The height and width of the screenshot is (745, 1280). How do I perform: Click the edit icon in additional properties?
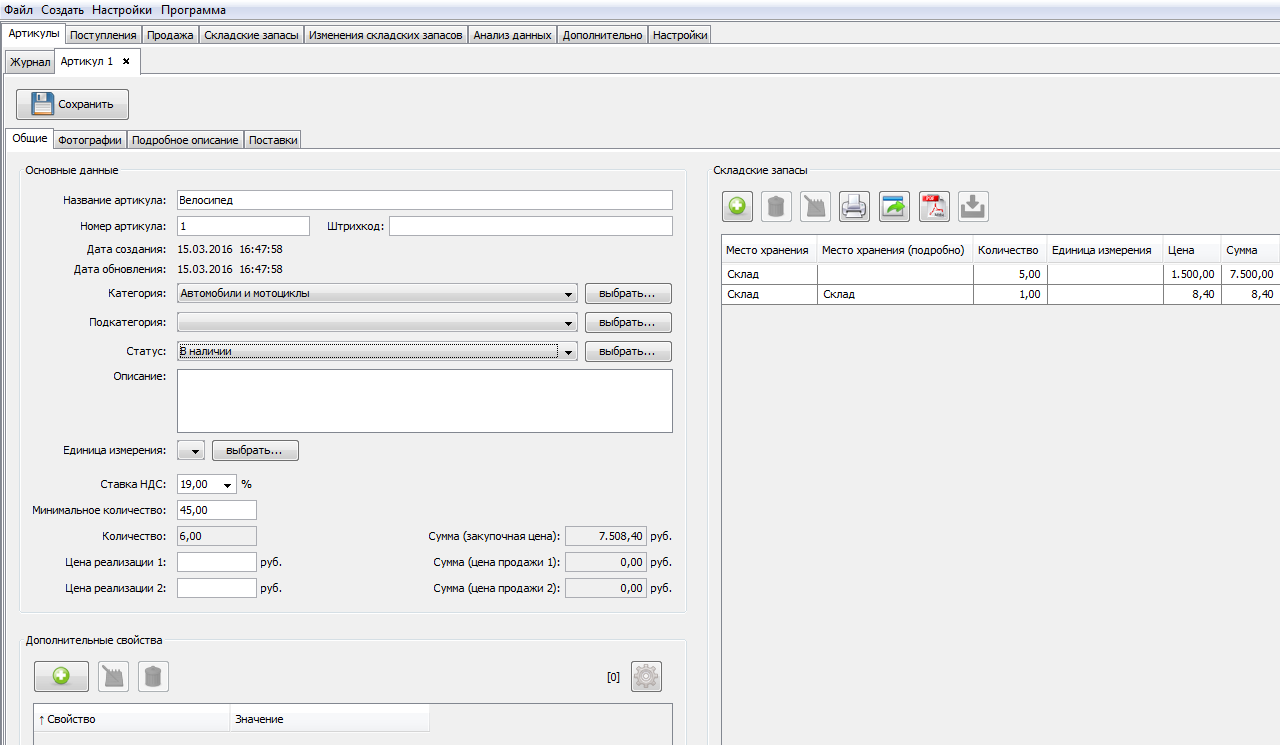tap(114, 677)
